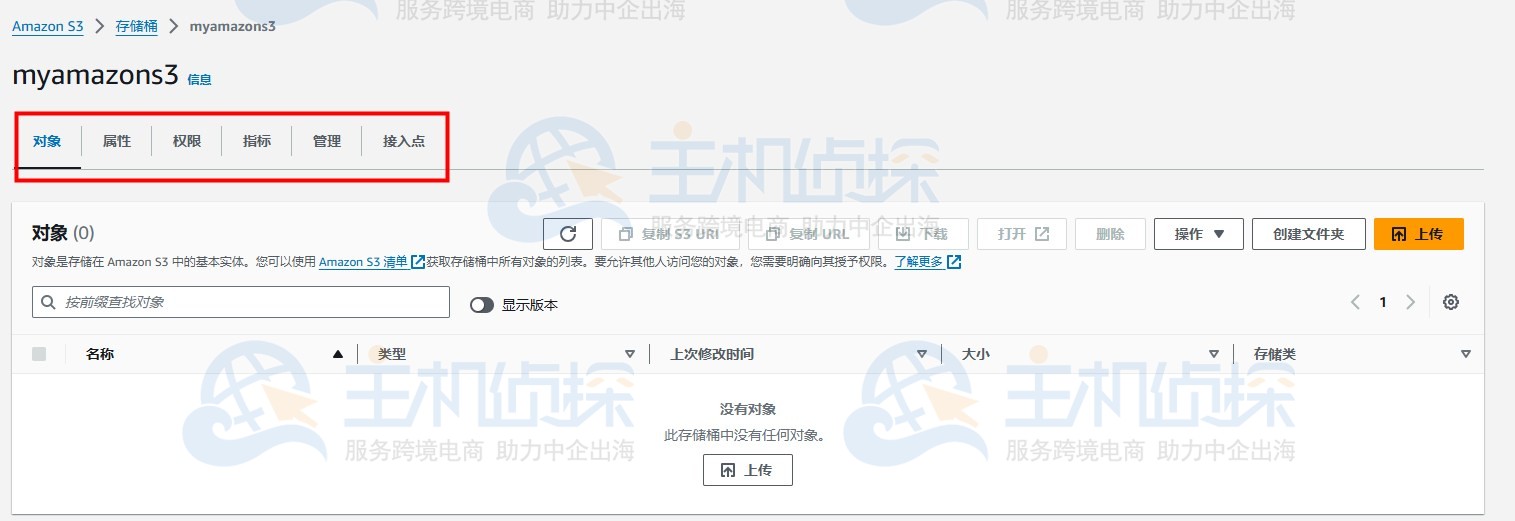Screen dimensions: 1515x521
Task: Click the 创建文件夹 button
Action: pyautogui.click(x=1309, y=234)
